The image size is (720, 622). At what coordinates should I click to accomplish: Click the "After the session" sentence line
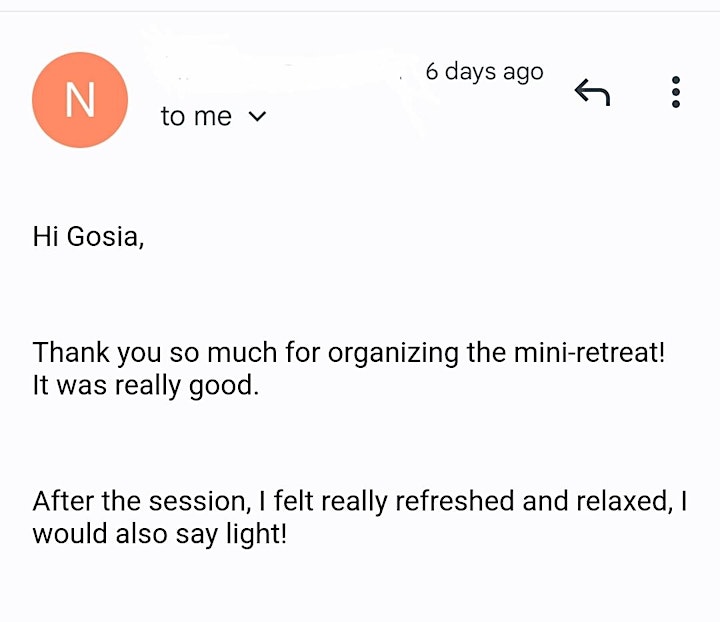[x=360, y=501]
